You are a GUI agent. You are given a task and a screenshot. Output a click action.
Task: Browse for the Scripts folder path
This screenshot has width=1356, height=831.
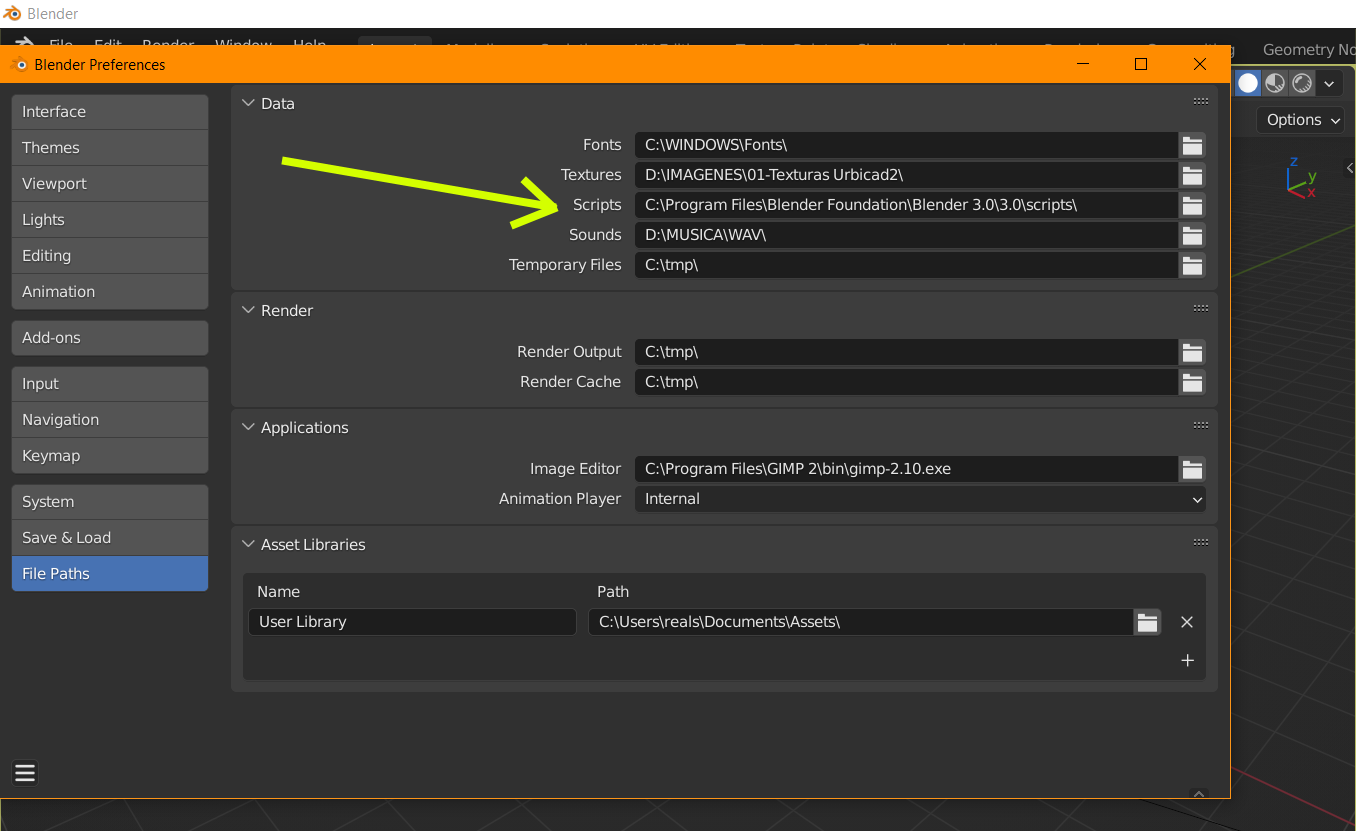(x=1192, y=205)
